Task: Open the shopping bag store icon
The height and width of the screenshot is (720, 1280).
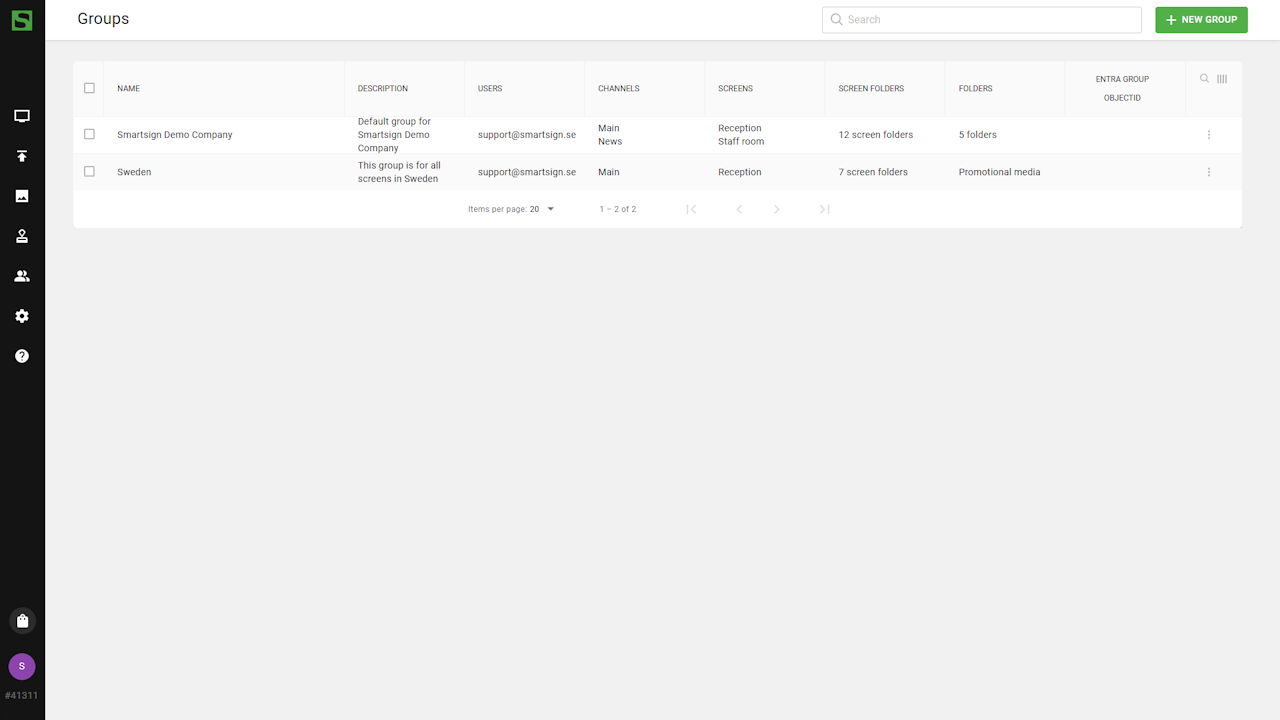Action: coord(22,621)
